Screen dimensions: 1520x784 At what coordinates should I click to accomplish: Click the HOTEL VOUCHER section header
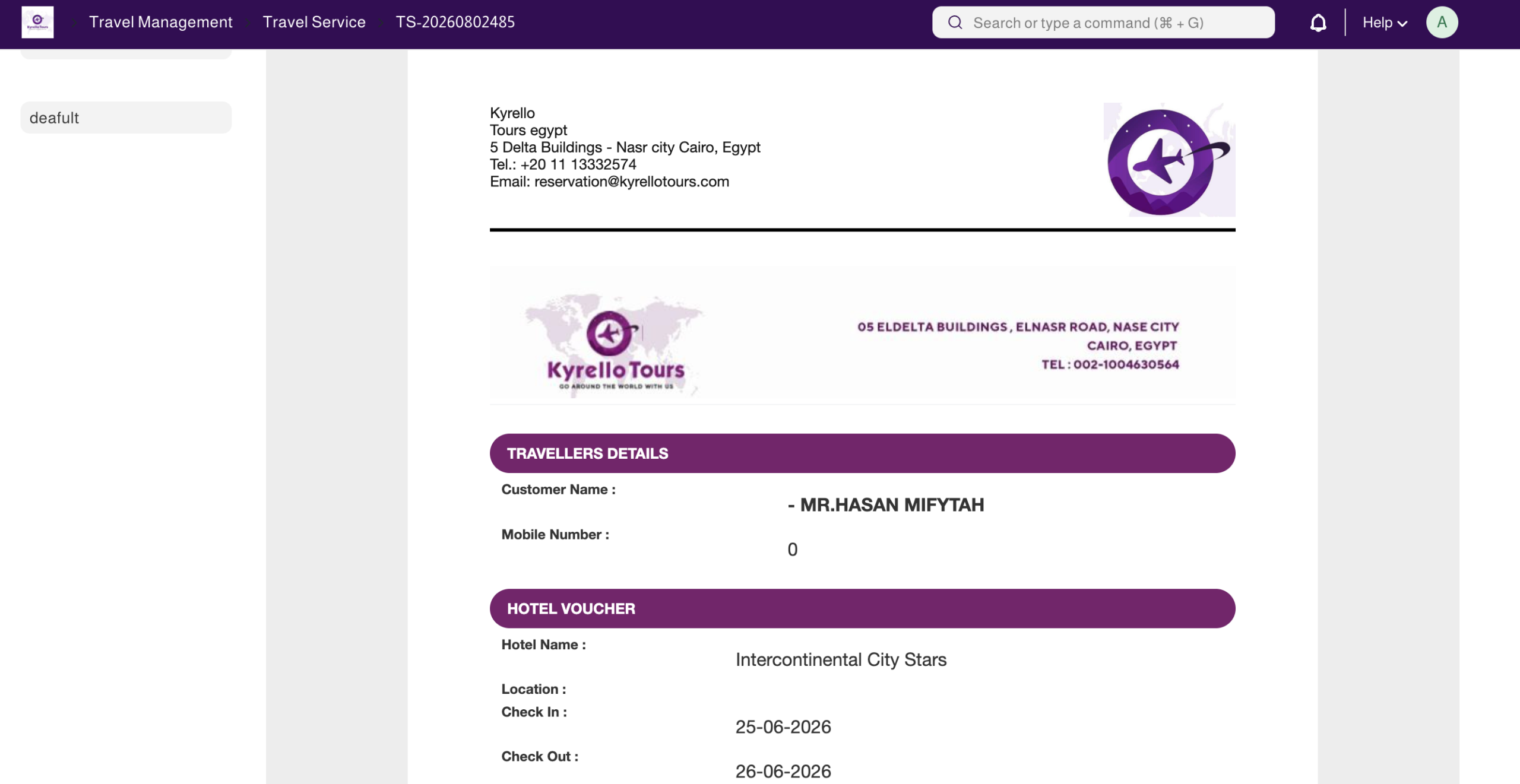862,608
